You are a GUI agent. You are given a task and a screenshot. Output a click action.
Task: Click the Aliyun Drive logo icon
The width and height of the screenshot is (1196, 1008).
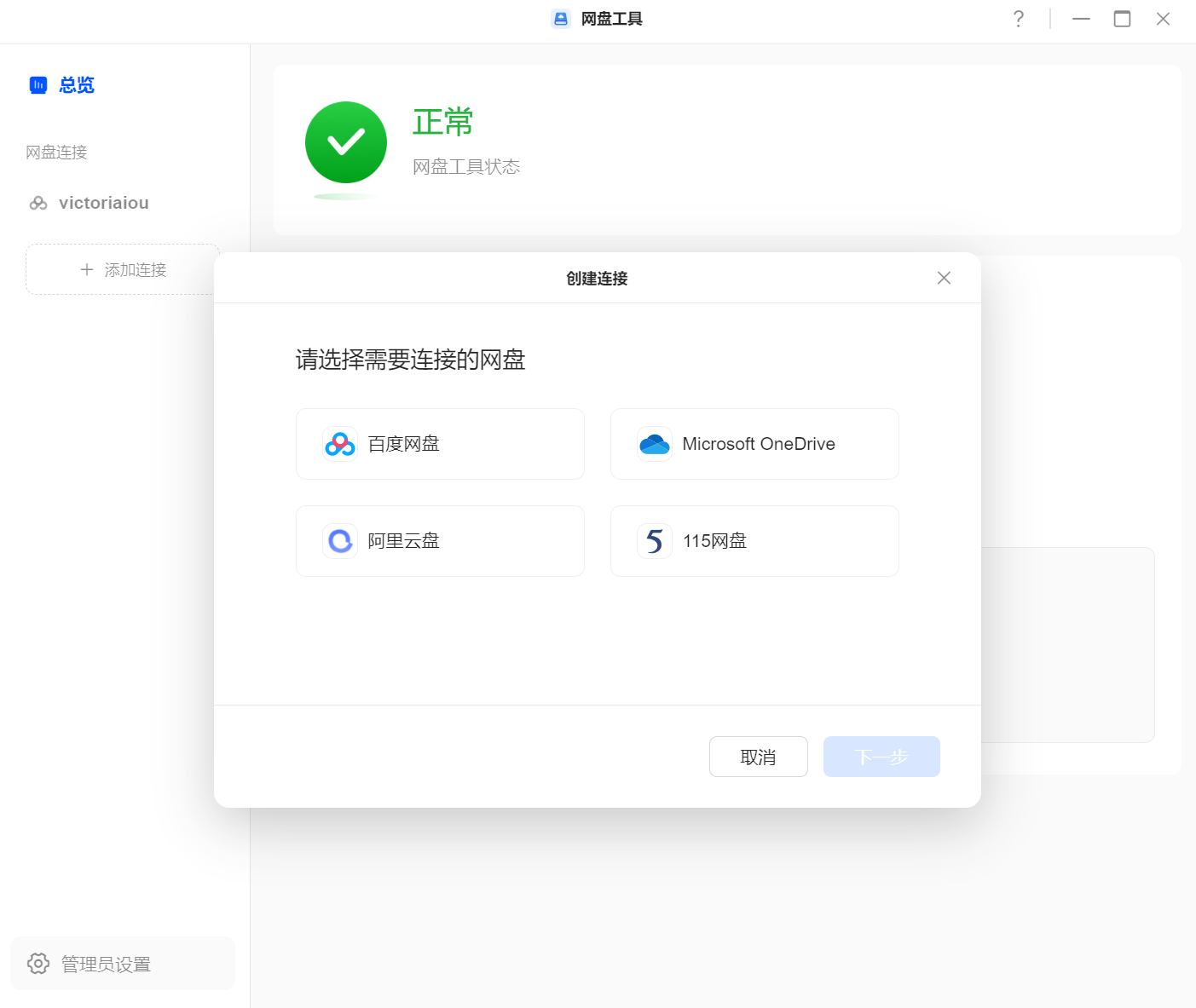pos(340,541)
